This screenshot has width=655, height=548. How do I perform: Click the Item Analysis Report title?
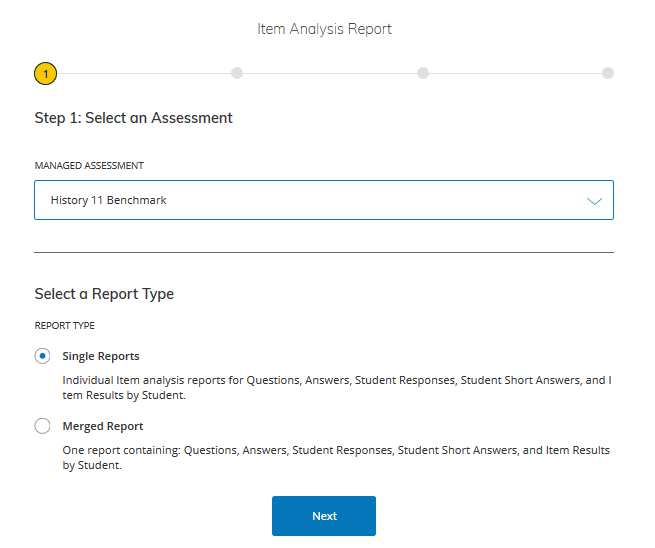coord(325,29)
